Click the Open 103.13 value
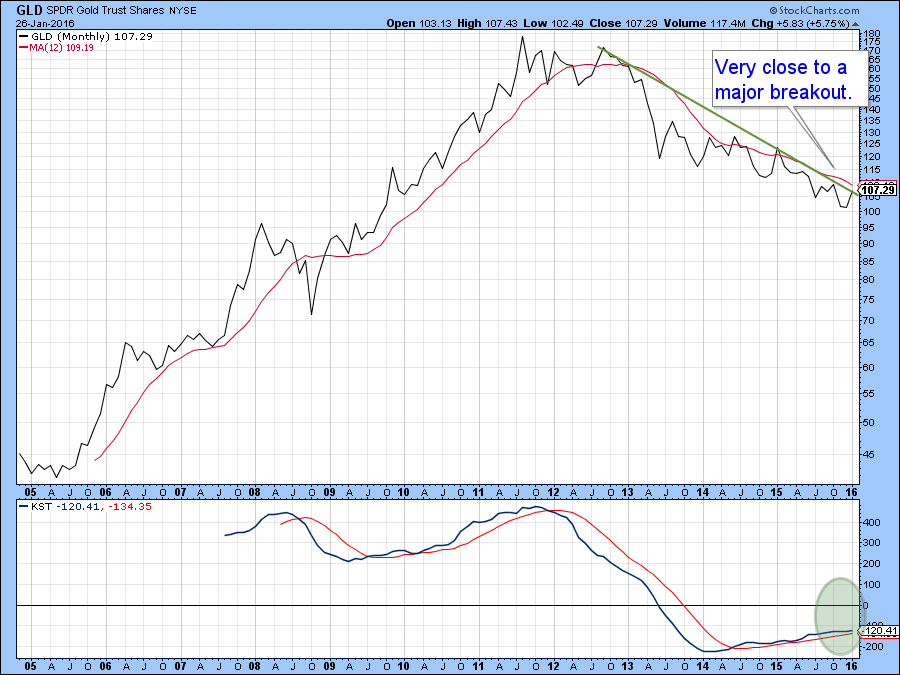900x675 pixels. pyautogui.click(x=418, y=24)
